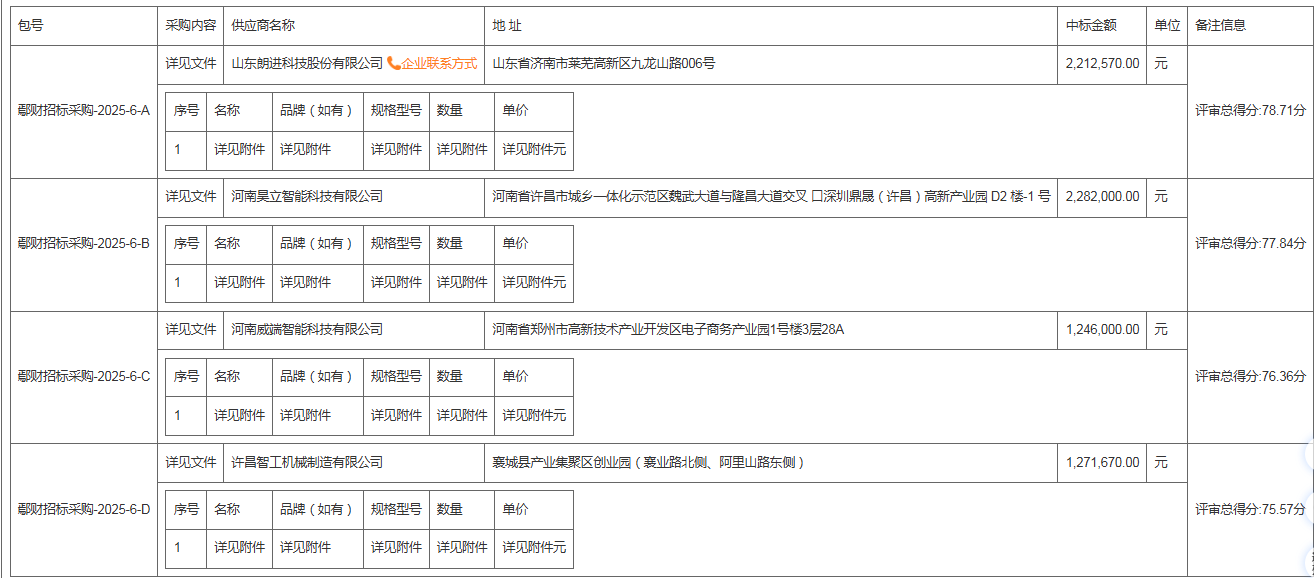
Task: Click 品牌（如有）header in package 2025-6-B subtable
Action: (317, 243)
